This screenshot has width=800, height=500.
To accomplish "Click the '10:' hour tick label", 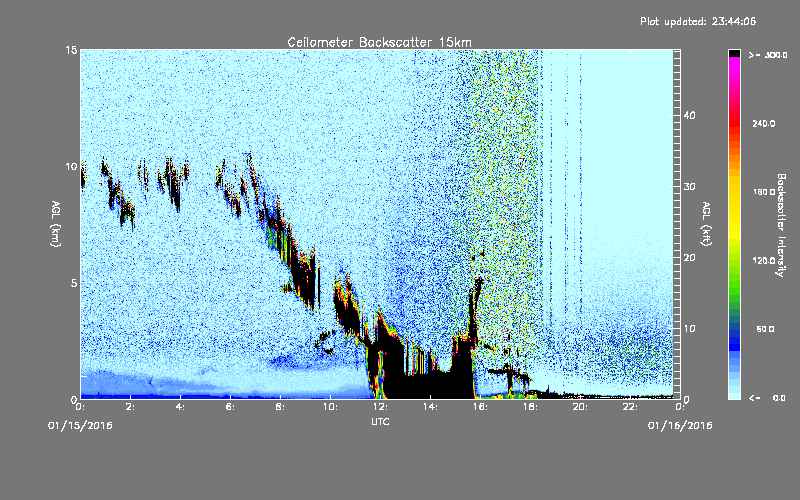I will [331, 407].
